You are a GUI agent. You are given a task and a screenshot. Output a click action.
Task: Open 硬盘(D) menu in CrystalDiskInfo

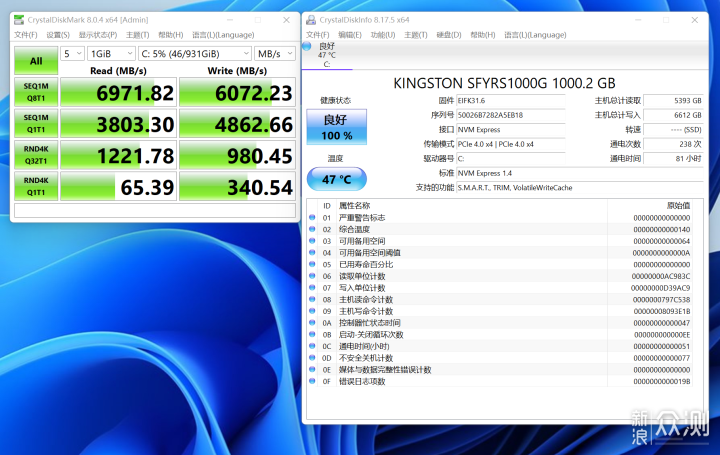coord(449,35)
